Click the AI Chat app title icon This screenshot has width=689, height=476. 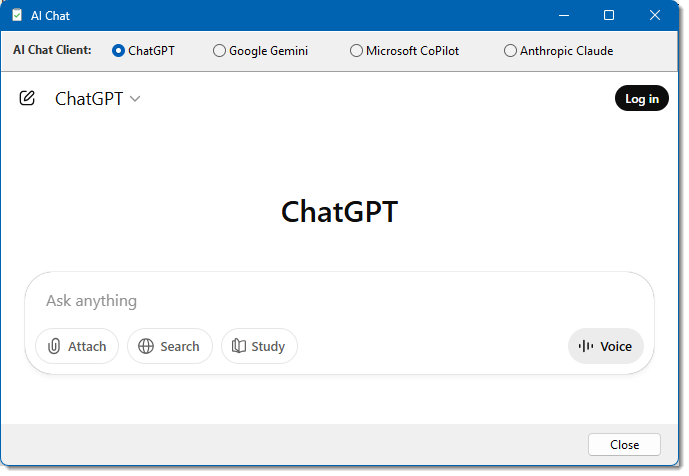point(17,16)
